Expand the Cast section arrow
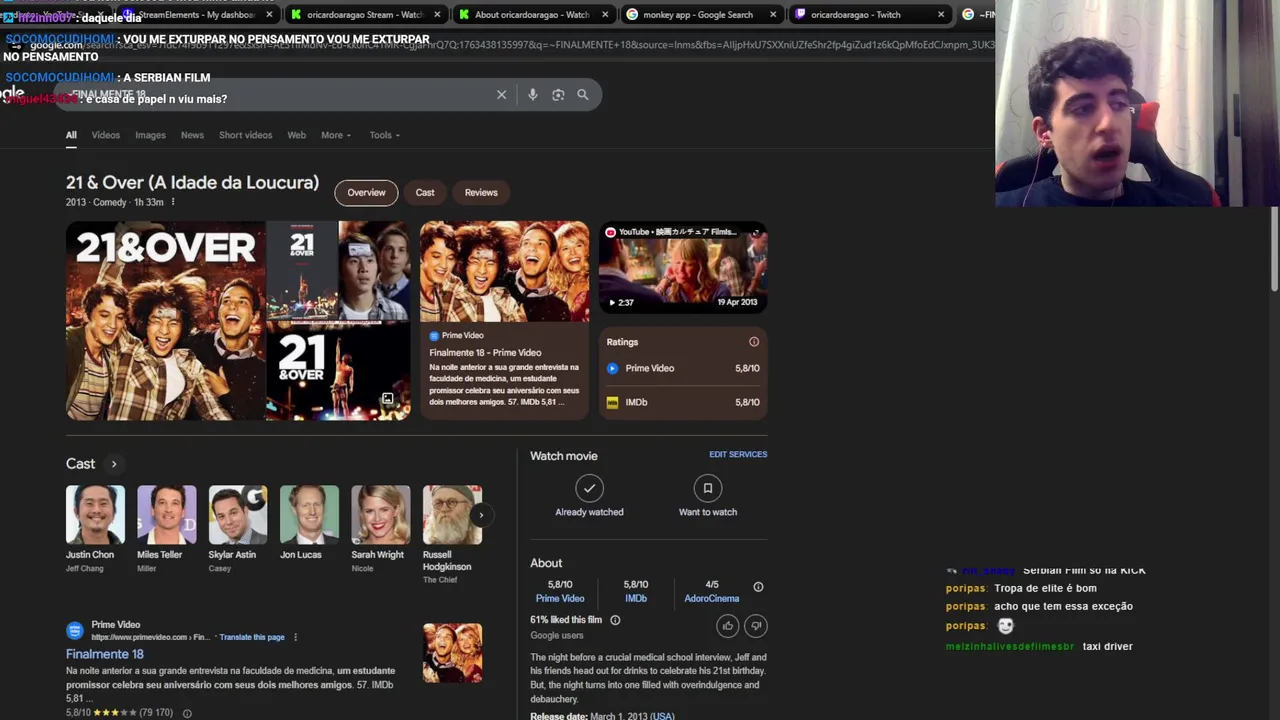The width and height of the screenshot is (1280, 720). [x=113, y=464]
